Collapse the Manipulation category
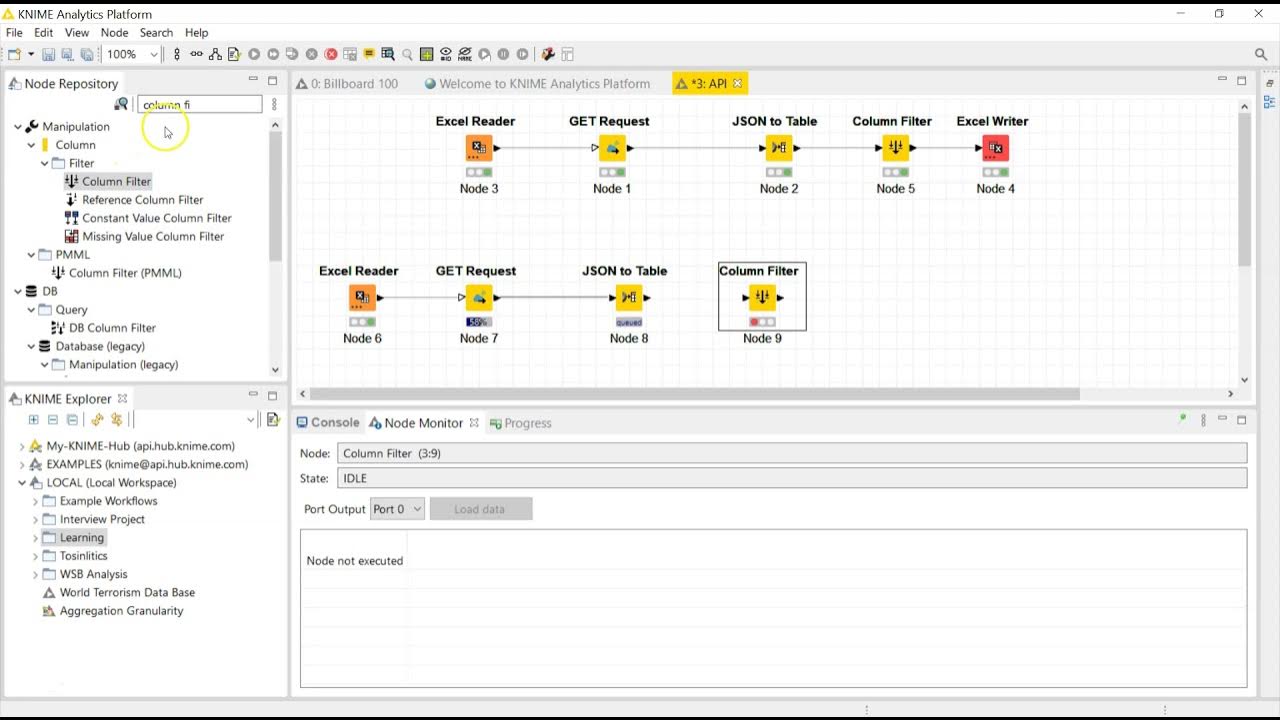The height and width of the screenshot is (720, 1280). pyautogui.click(x=18, y=127)
